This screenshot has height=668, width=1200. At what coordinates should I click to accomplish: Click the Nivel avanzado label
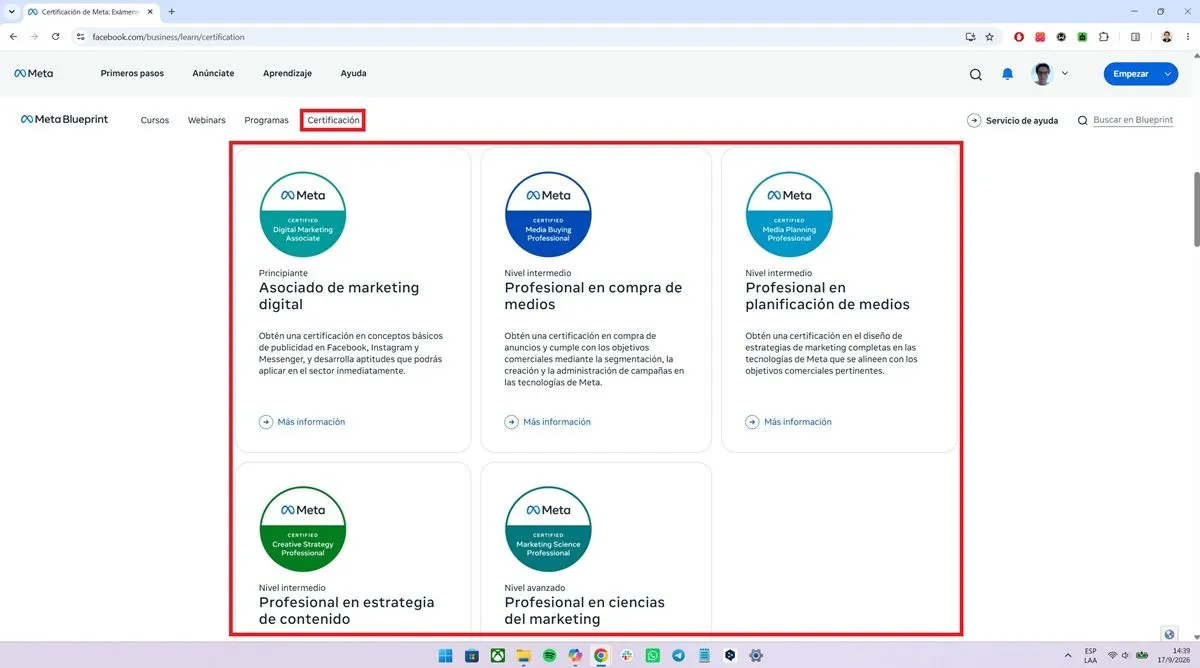[535, 588]
